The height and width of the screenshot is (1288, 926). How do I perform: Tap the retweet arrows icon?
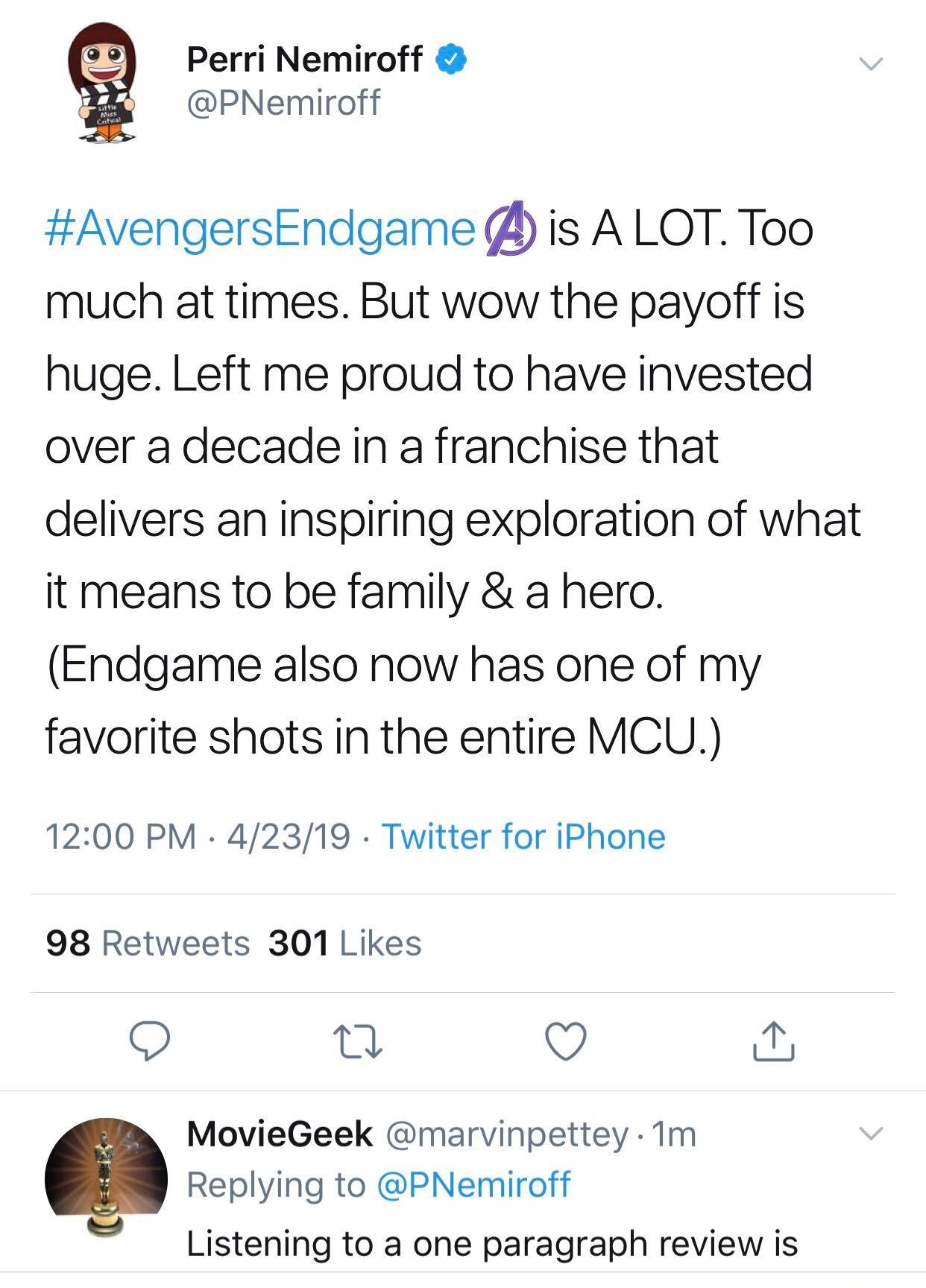[x=357, y=1041]
